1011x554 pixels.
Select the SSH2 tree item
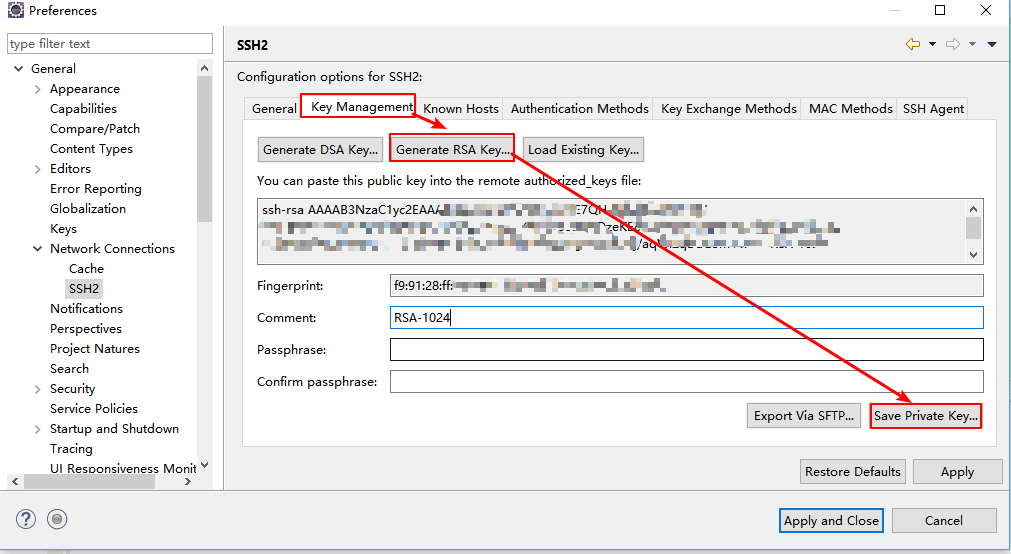click(x=84, y=288)
